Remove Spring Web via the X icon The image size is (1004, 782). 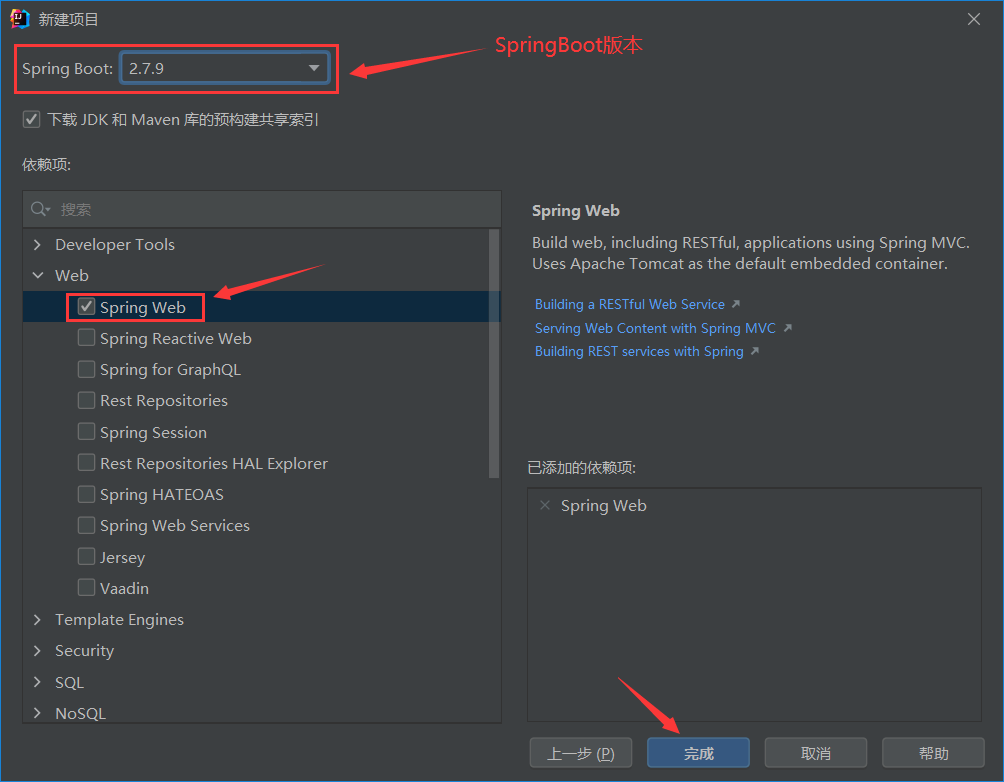coord(545,506)
